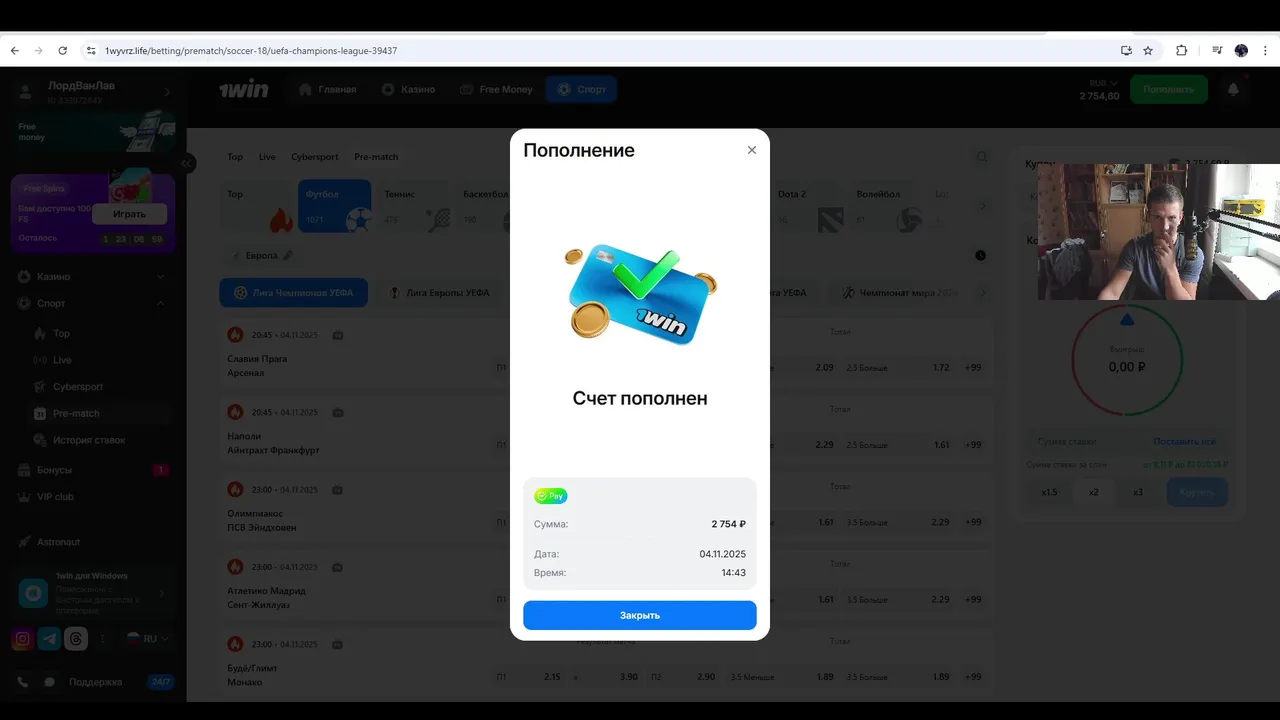
Task: Click the blue Закрыть button
Action: [x=640, y=615]
